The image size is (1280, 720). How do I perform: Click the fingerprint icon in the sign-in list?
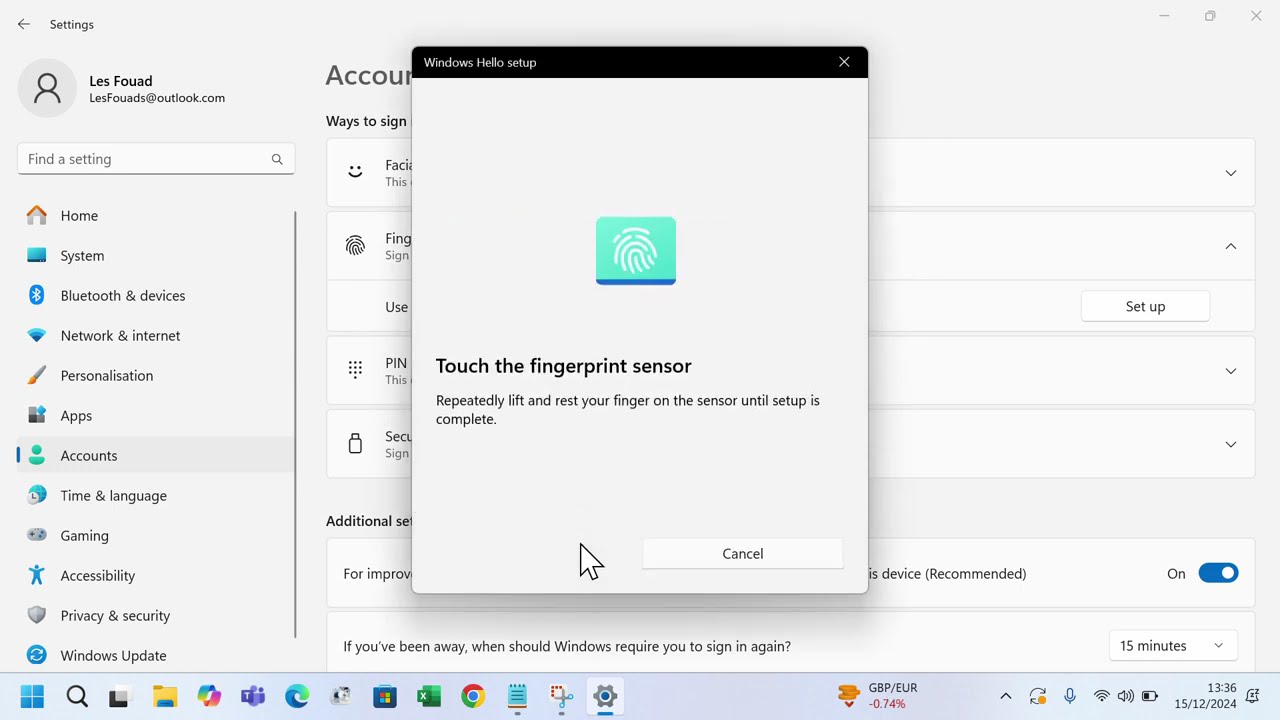coord(355,246)
